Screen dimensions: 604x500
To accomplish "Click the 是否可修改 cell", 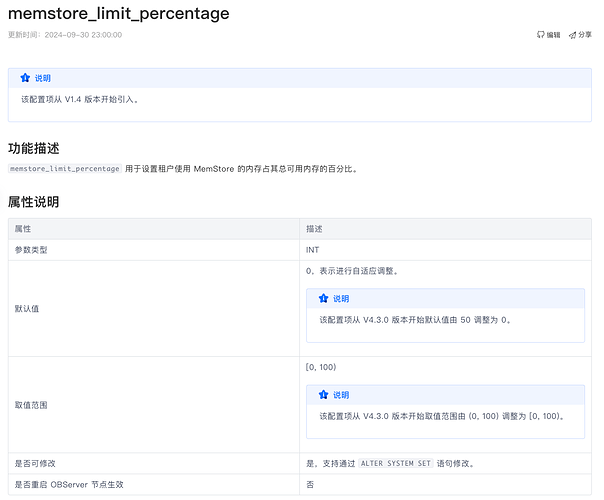I will 154,463.
